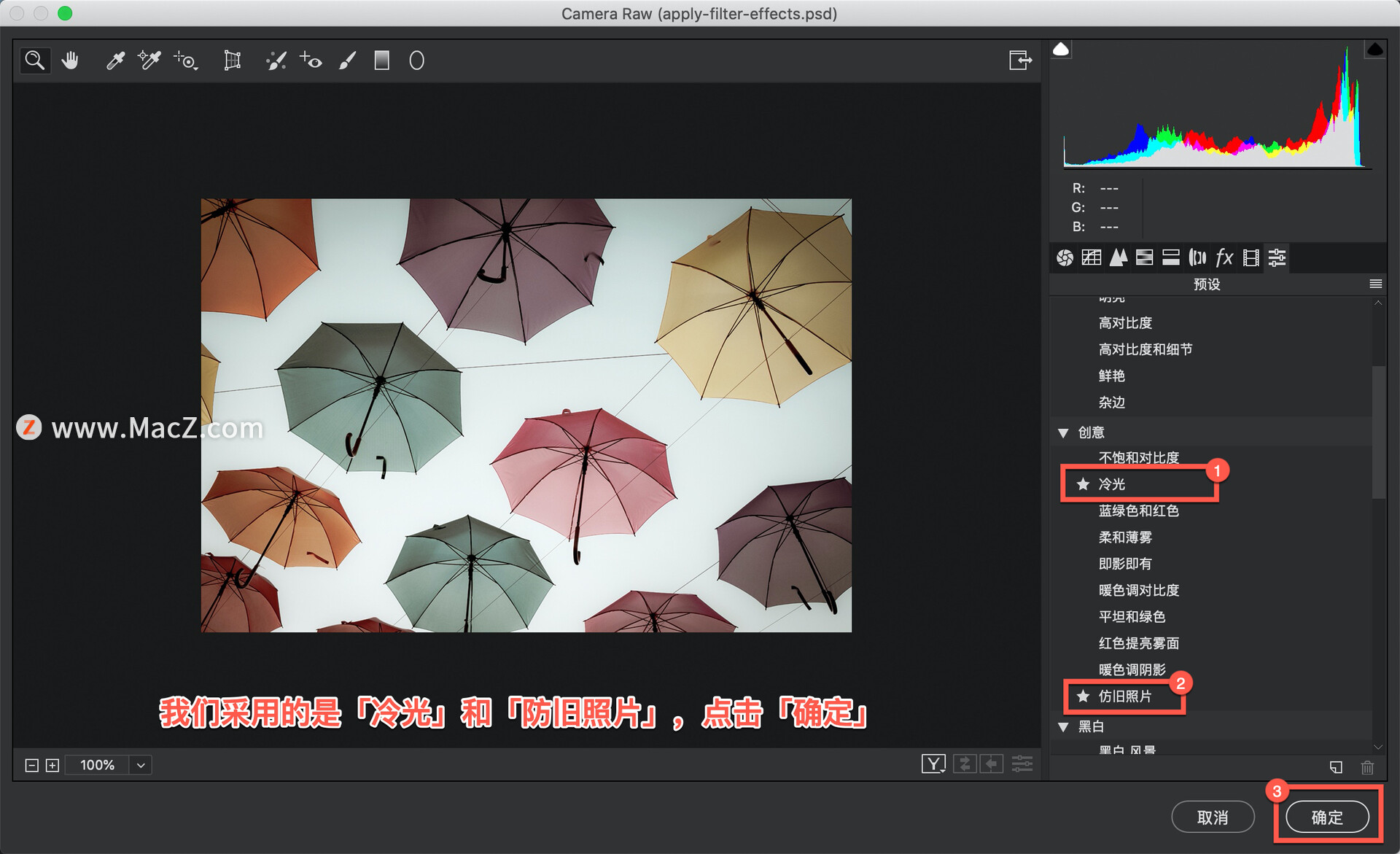This screenshot has height=854, width=1400.
Task: Collapse the 黑白 preset group
Action: 1063,727
